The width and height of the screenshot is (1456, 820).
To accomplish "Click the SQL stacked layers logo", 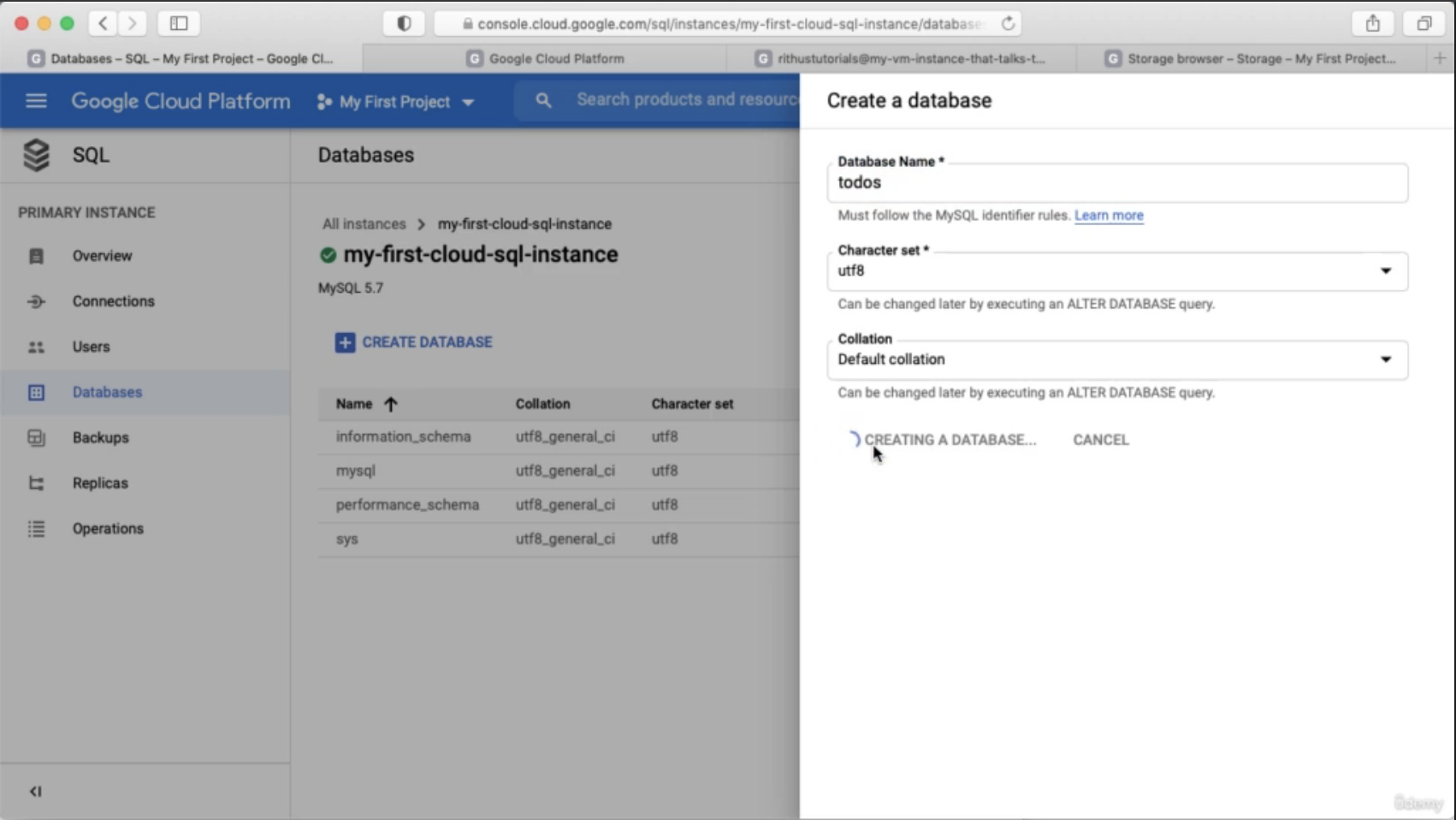I will [x=36, y=155].
